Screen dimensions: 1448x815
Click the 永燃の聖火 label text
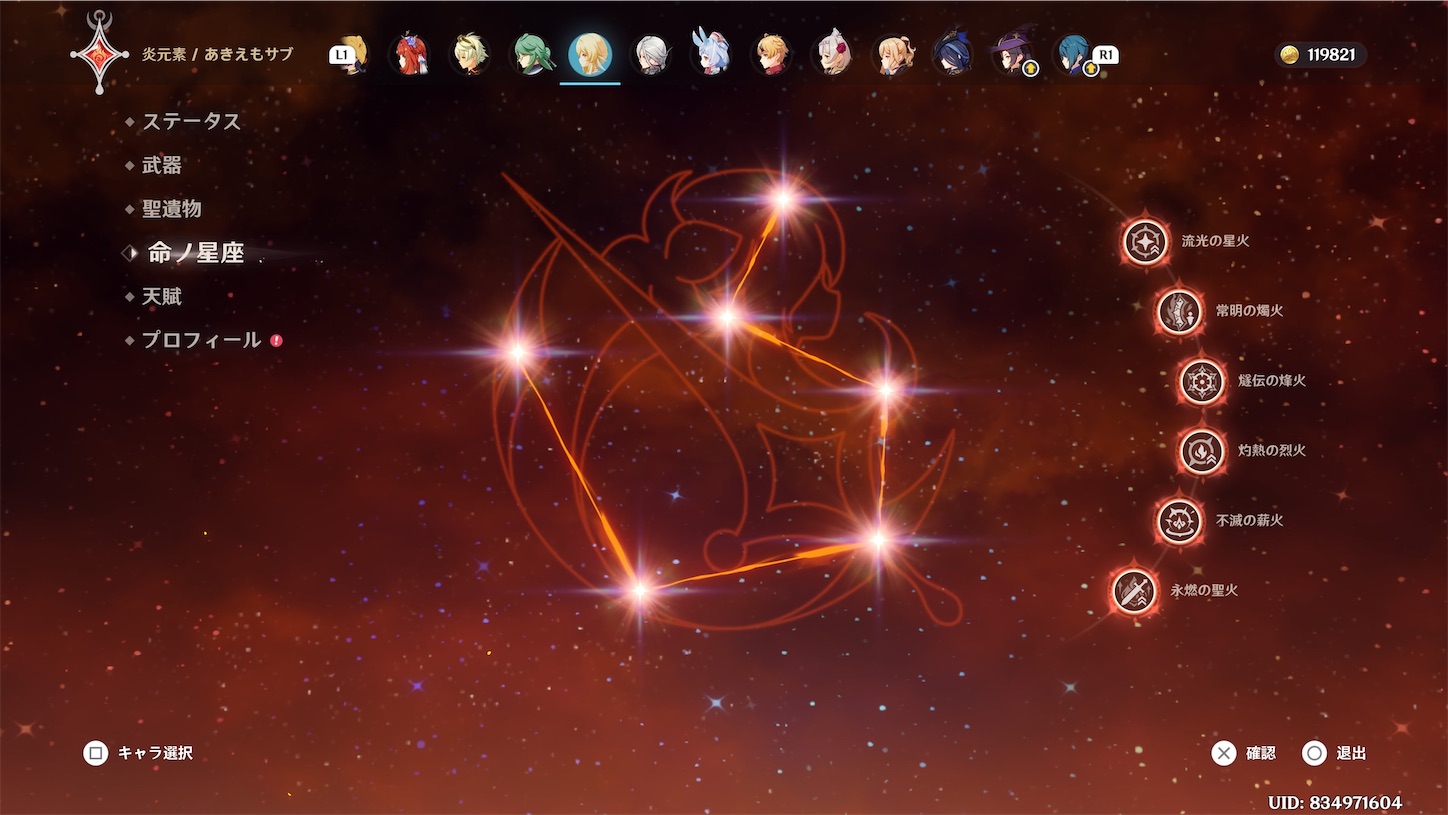coord(1204,590)
